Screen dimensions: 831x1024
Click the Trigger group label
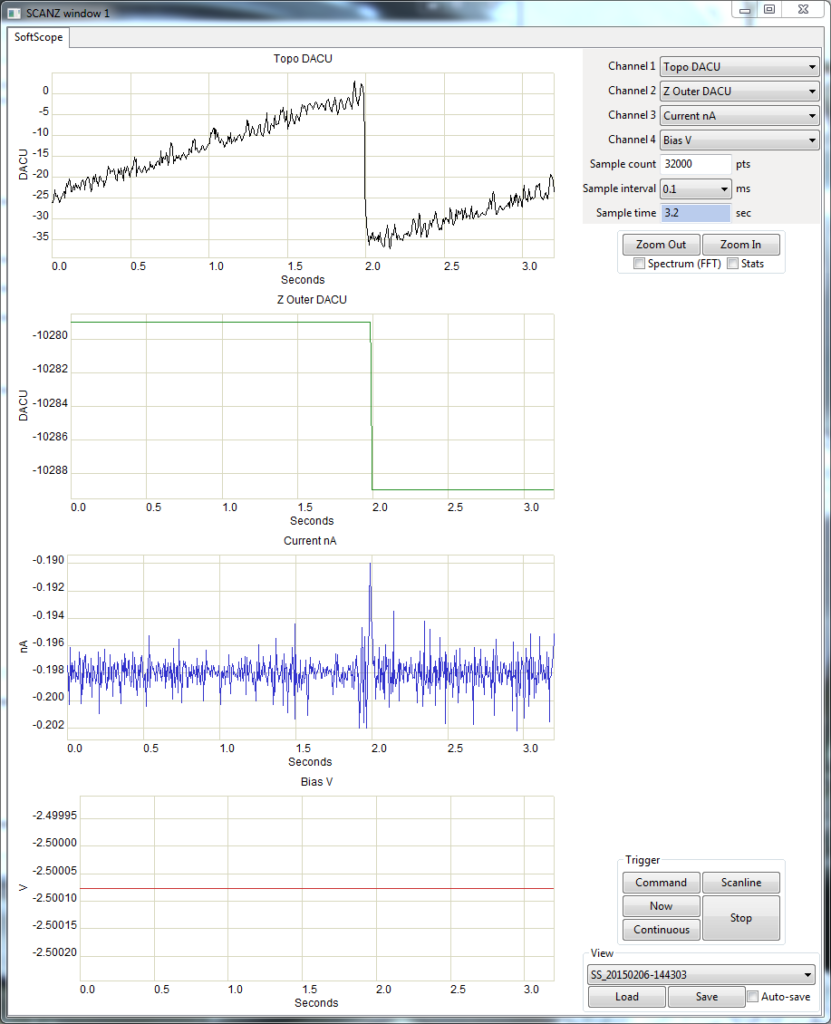tap(642, 860)
